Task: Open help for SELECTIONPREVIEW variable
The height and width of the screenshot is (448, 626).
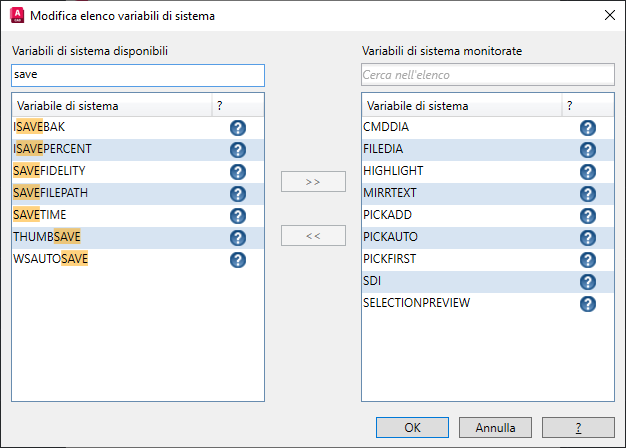Action: point(588,304)
